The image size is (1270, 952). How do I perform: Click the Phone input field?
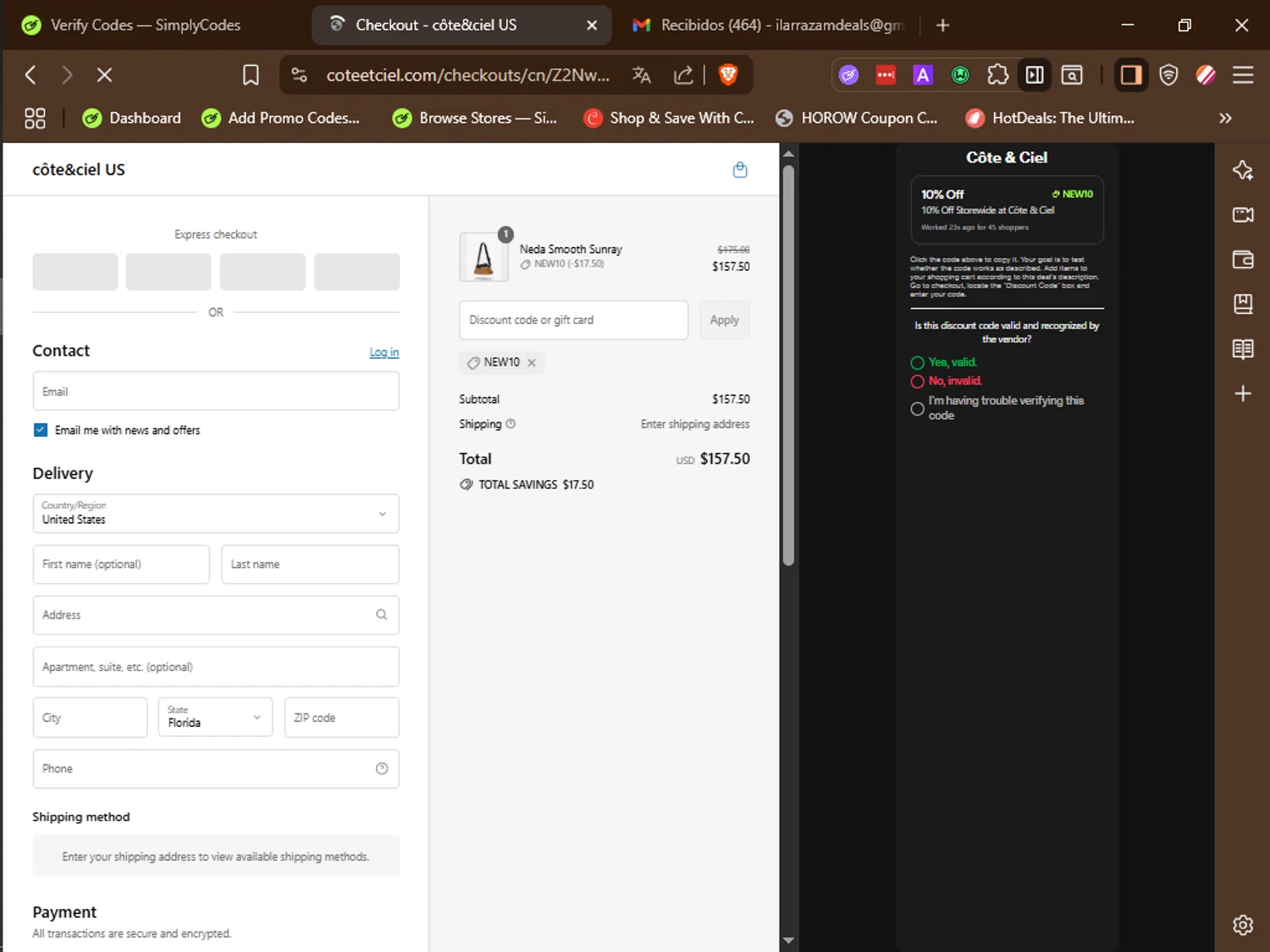tap(216, 768)
